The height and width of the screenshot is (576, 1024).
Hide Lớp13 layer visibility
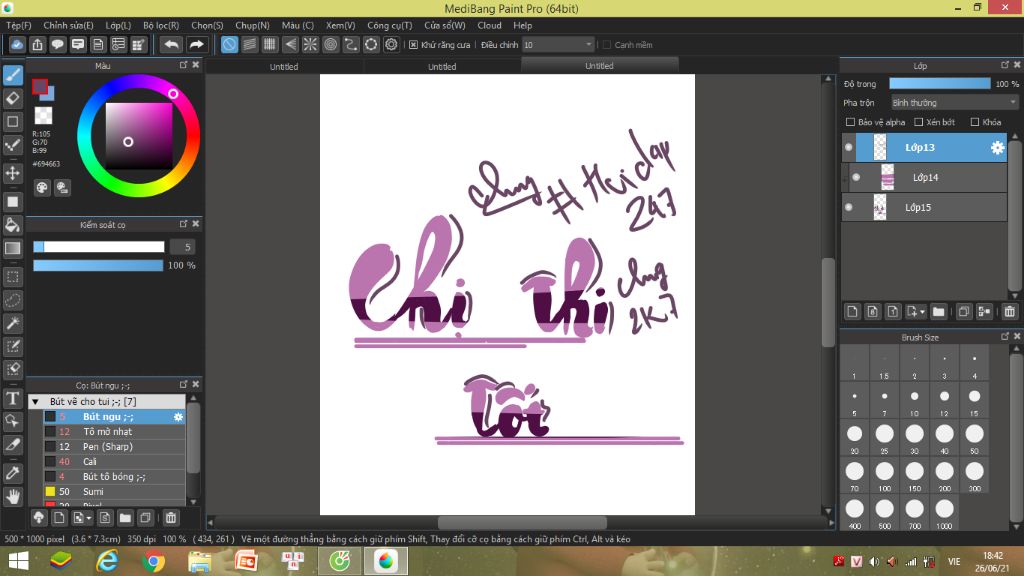coord(848,148)
